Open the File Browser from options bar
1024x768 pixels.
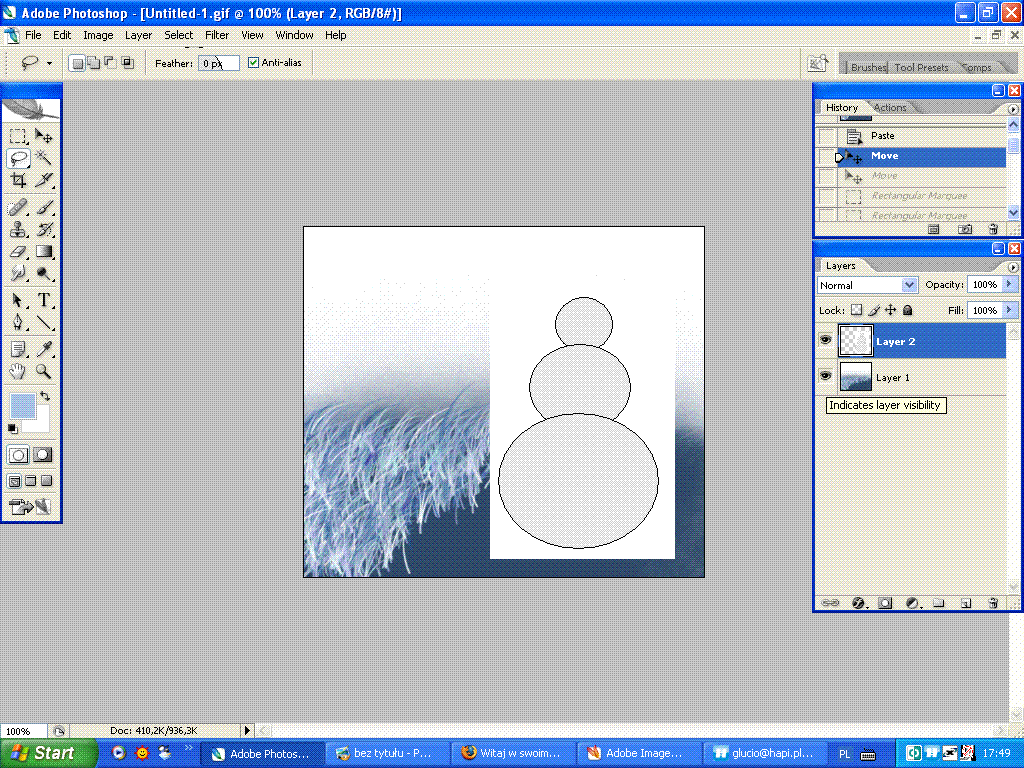(x=818, y=63)
